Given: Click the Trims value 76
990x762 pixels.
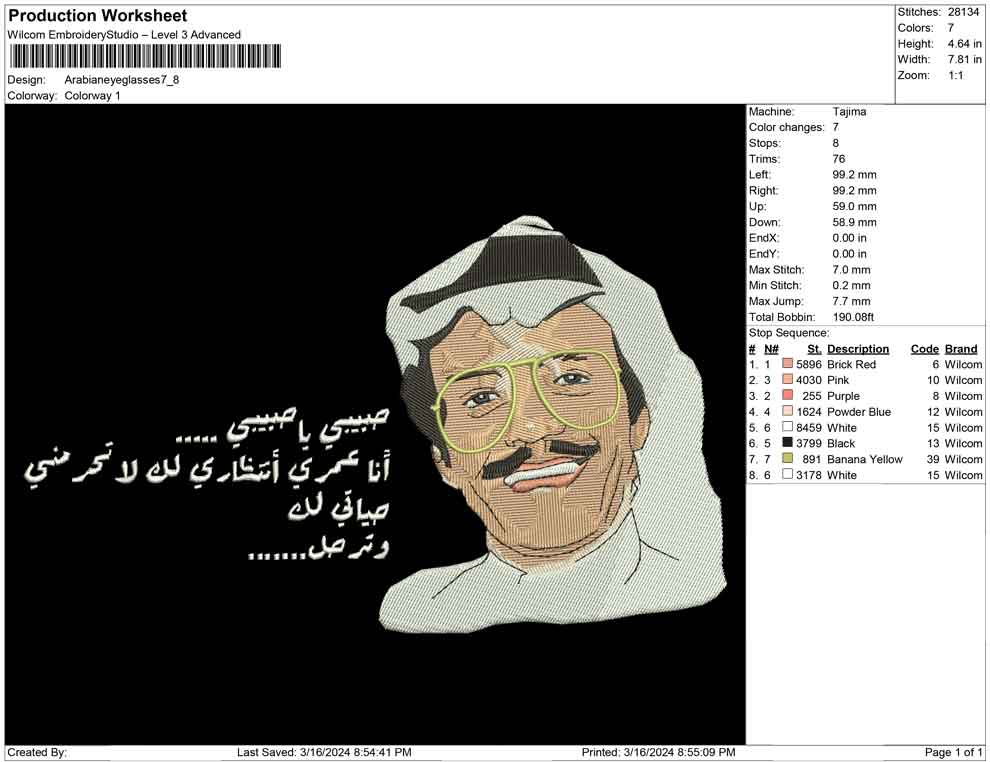Looking at the screenshot, I should (838, 159).
